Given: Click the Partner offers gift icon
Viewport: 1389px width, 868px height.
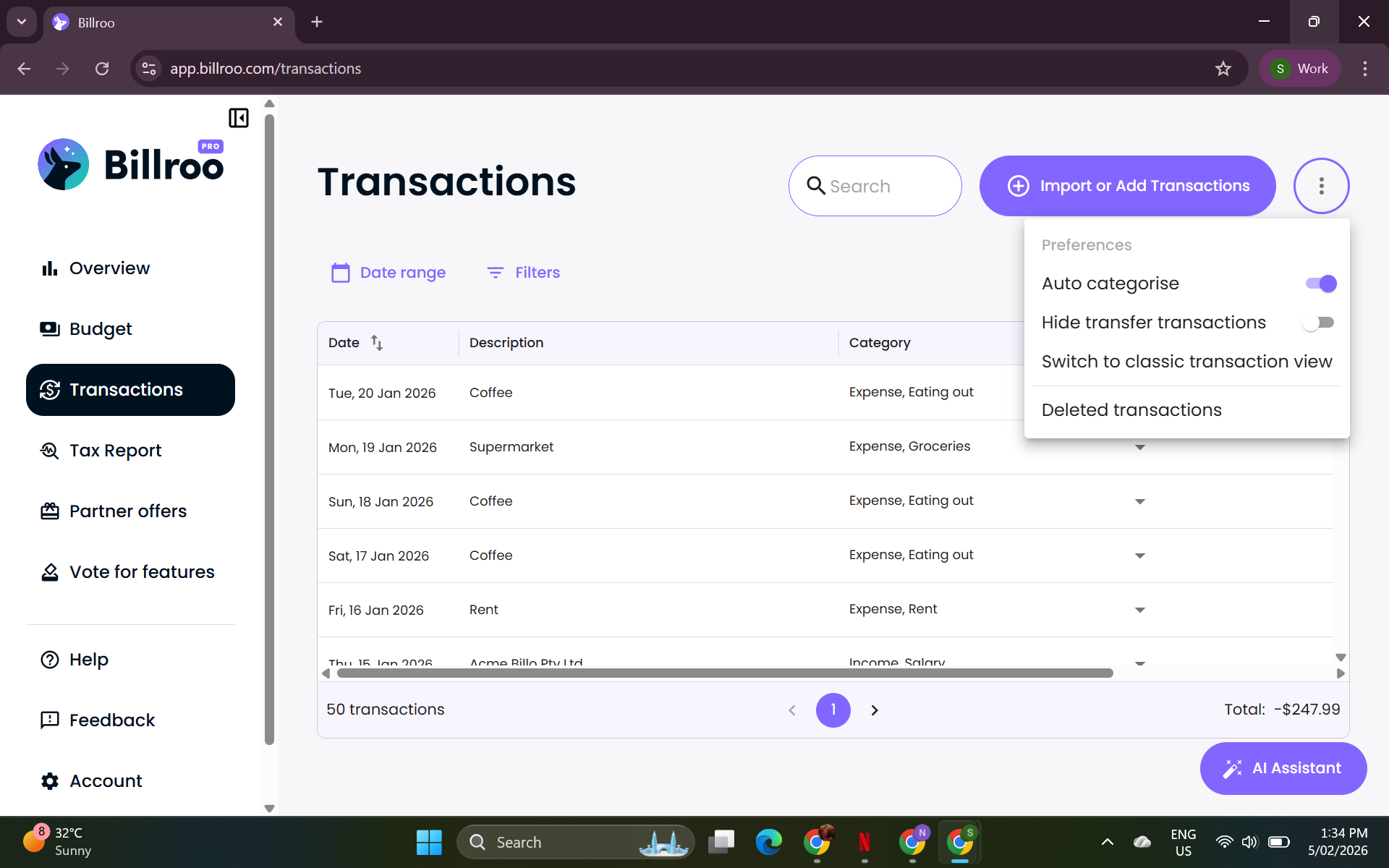Looking at the screenshot, I should (49, 511).
